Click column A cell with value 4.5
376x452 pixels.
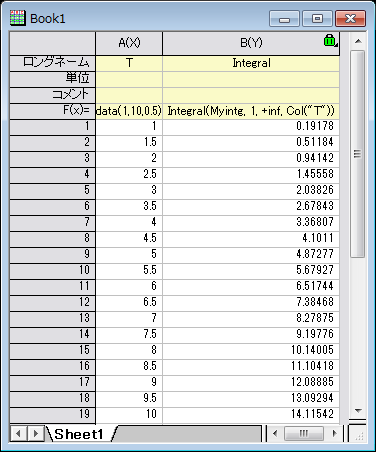point(129,239)
